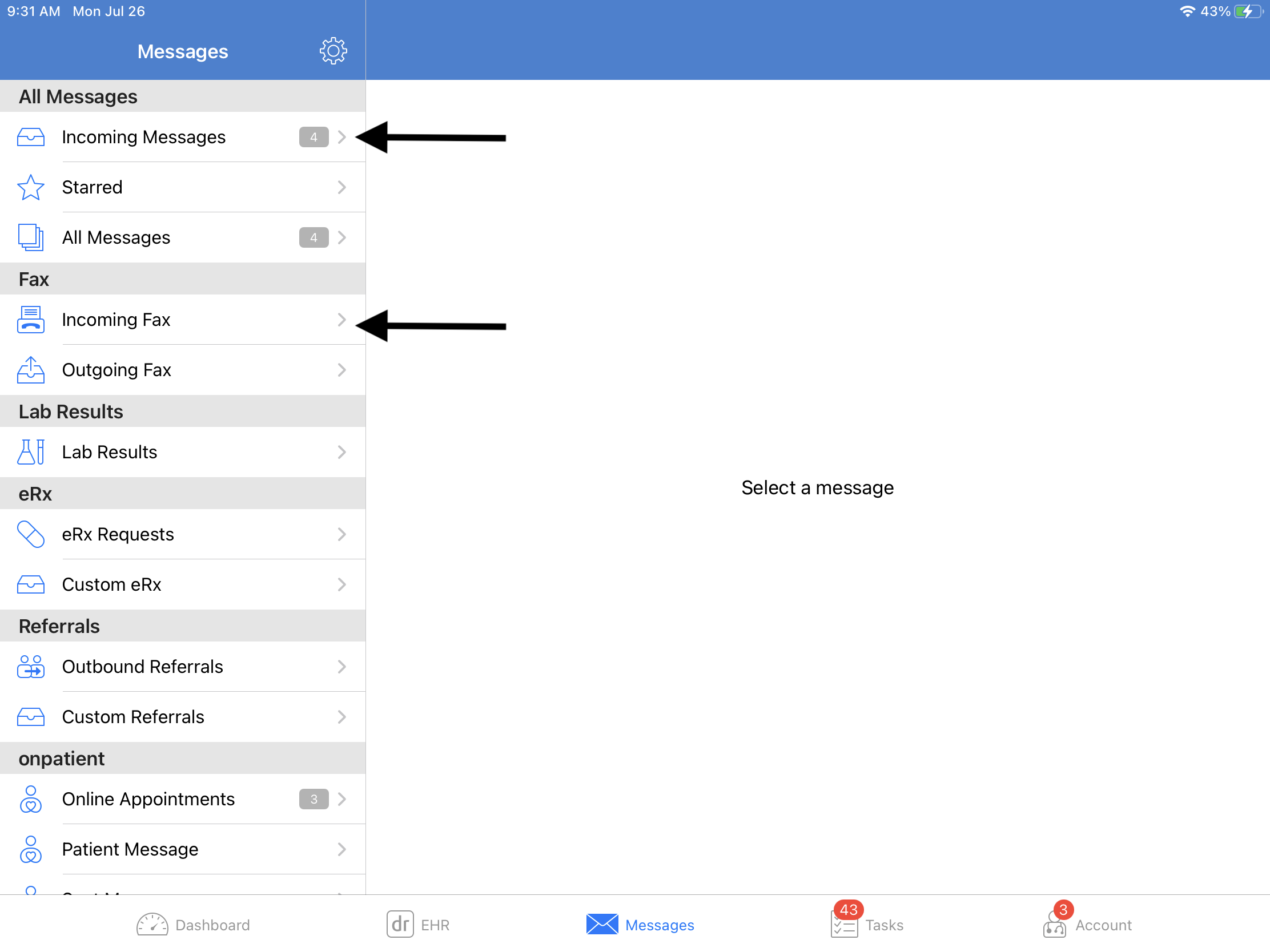This screenshot has height=952, width=1270.
Task: Tap the Online Appointments count badge 3
Action: pyautogui.click(x=314, y=799)
